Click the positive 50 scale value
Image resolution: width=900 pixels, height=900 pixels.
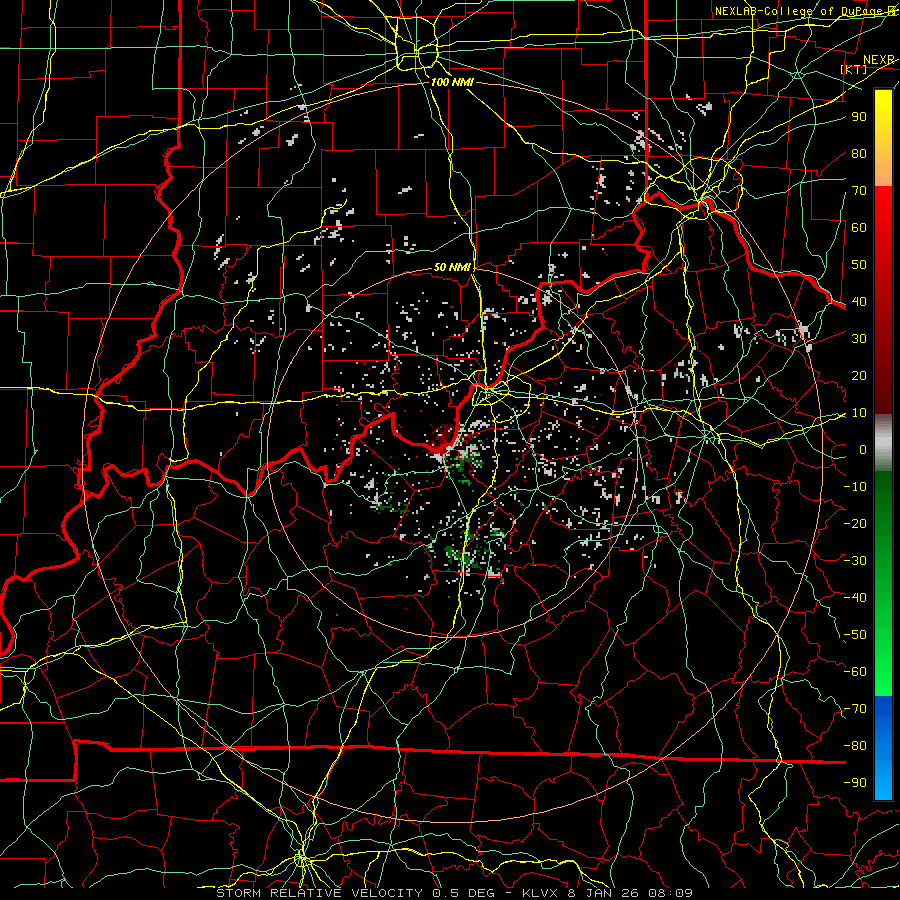(x=859, y=265)
